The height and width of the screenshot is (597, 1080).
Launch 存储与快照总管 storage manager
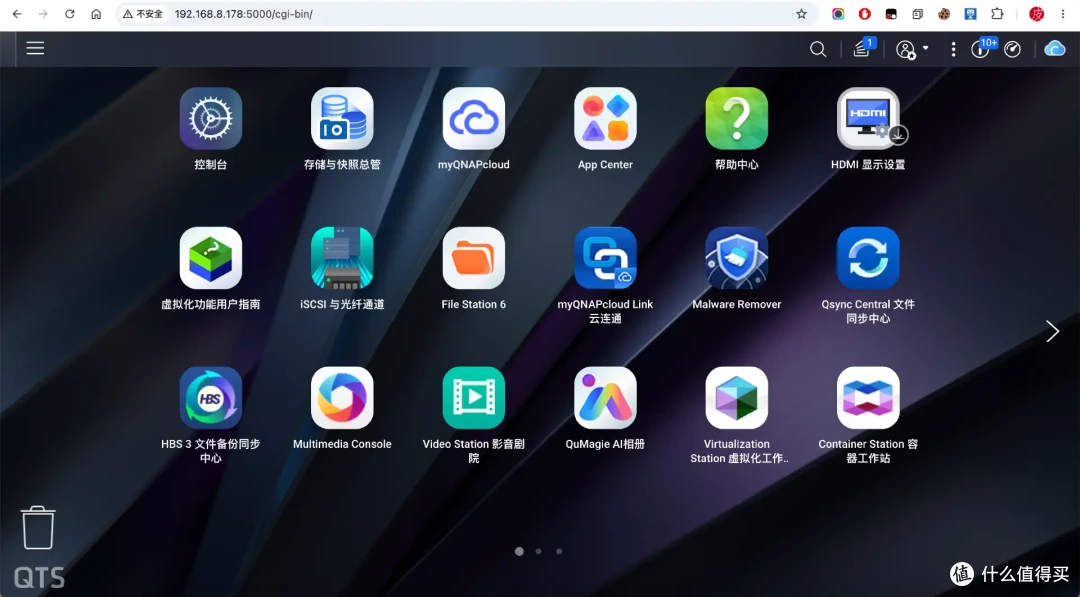tap(342, 118)
